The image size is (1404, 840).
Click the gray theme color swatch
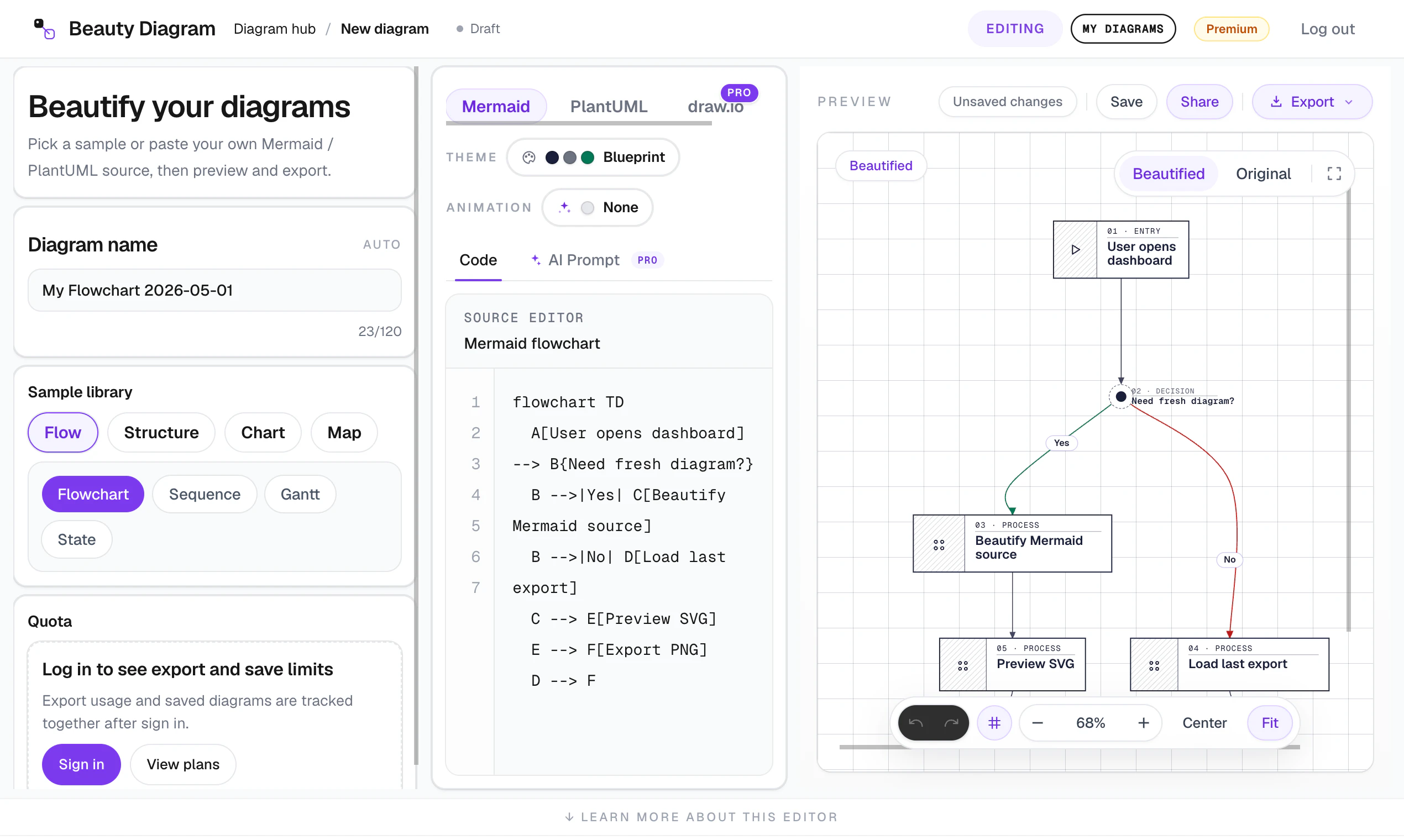pyautogui.click(x=569, y=158)
